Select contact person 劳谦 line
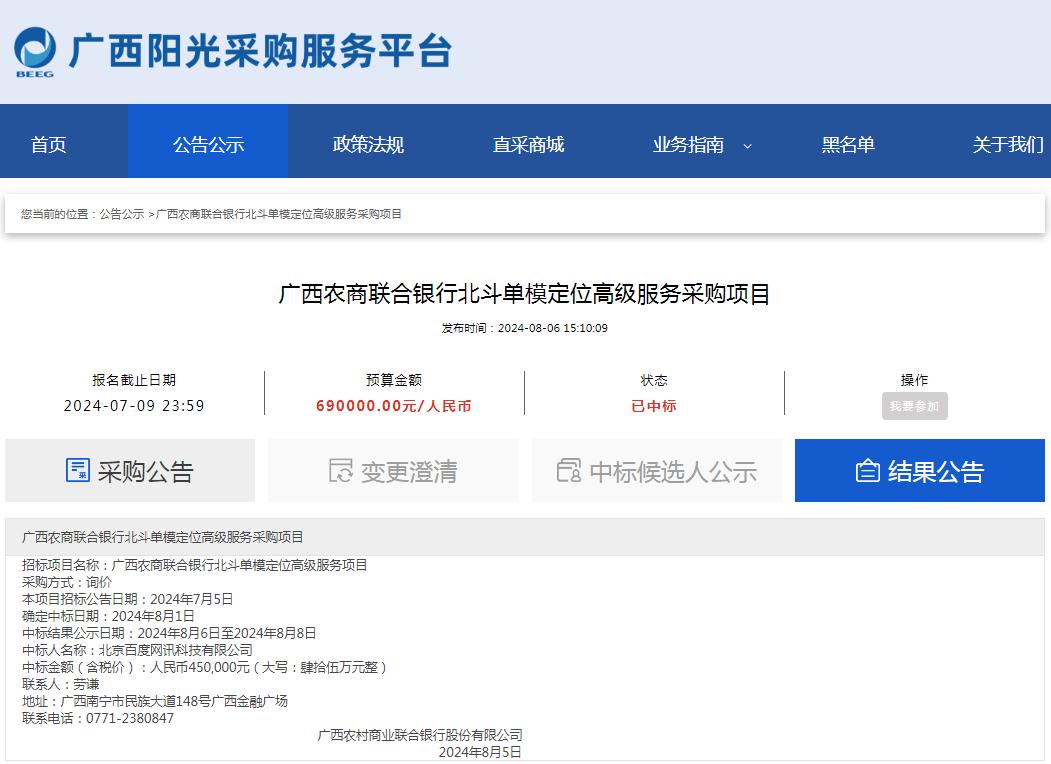 click(60, 684)
